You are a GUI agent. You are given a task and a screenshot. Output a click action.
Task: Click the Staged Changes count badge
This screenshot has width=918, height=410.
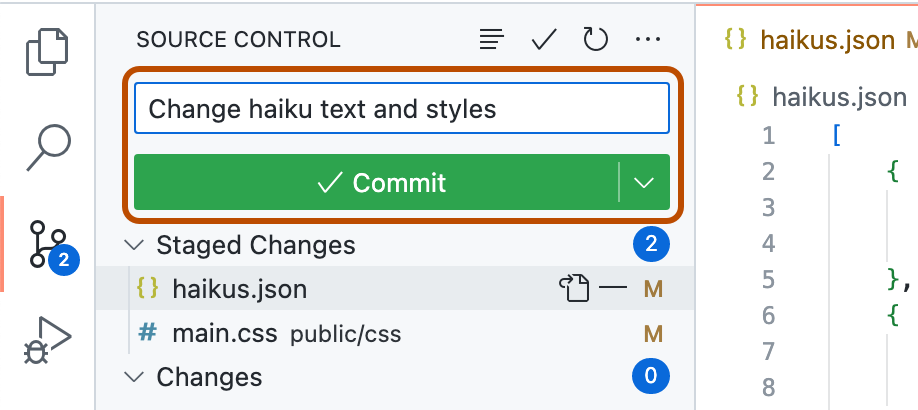pyautogui.click(x=651, y=245)
